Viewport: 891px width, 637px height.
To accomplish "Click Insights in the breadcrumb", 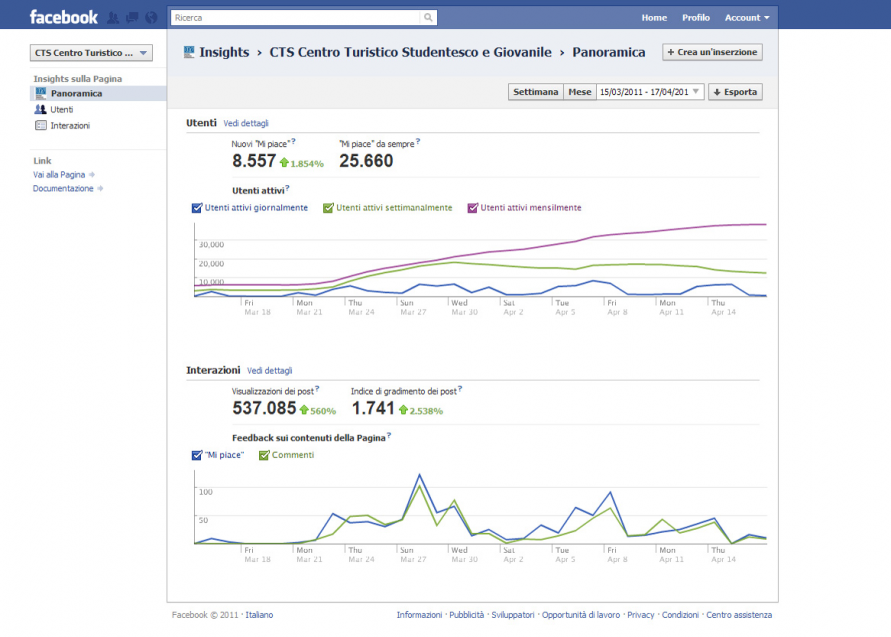I will pyautogui.click(x=224, y=52).
